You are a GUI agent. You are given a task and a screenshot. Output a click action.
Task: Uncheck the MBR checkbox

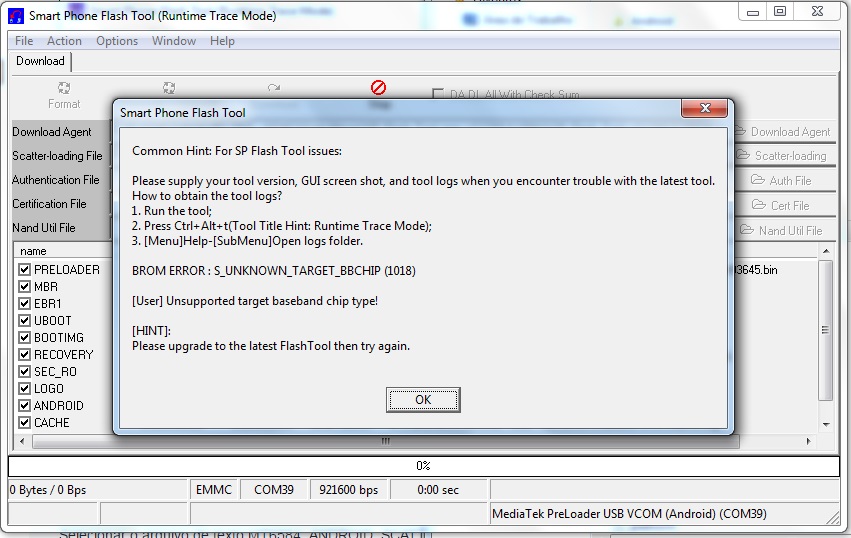(x=24, y=286)
